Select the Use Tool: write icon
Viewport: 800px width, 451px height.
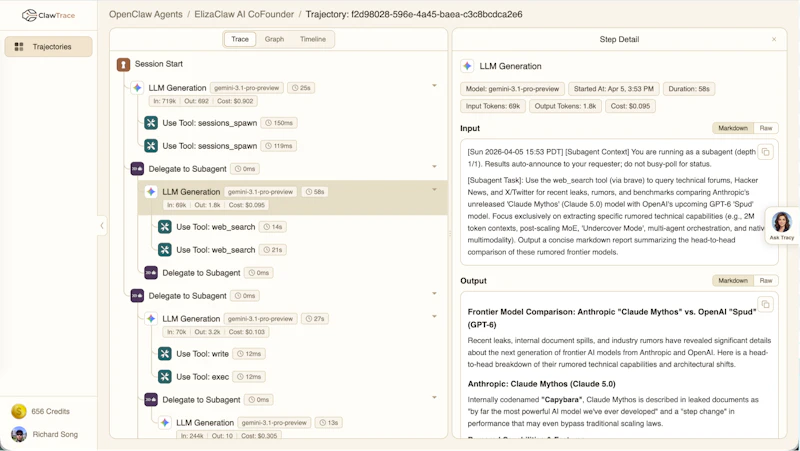pos(164,354)
